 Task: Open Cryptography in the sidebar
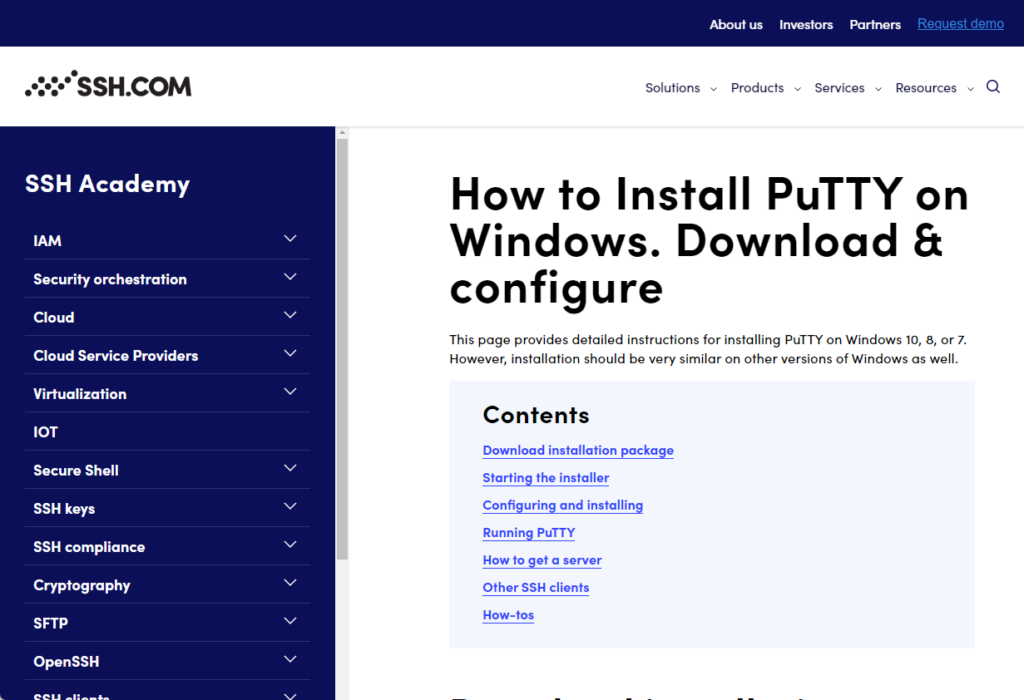[x=82, y=585]
